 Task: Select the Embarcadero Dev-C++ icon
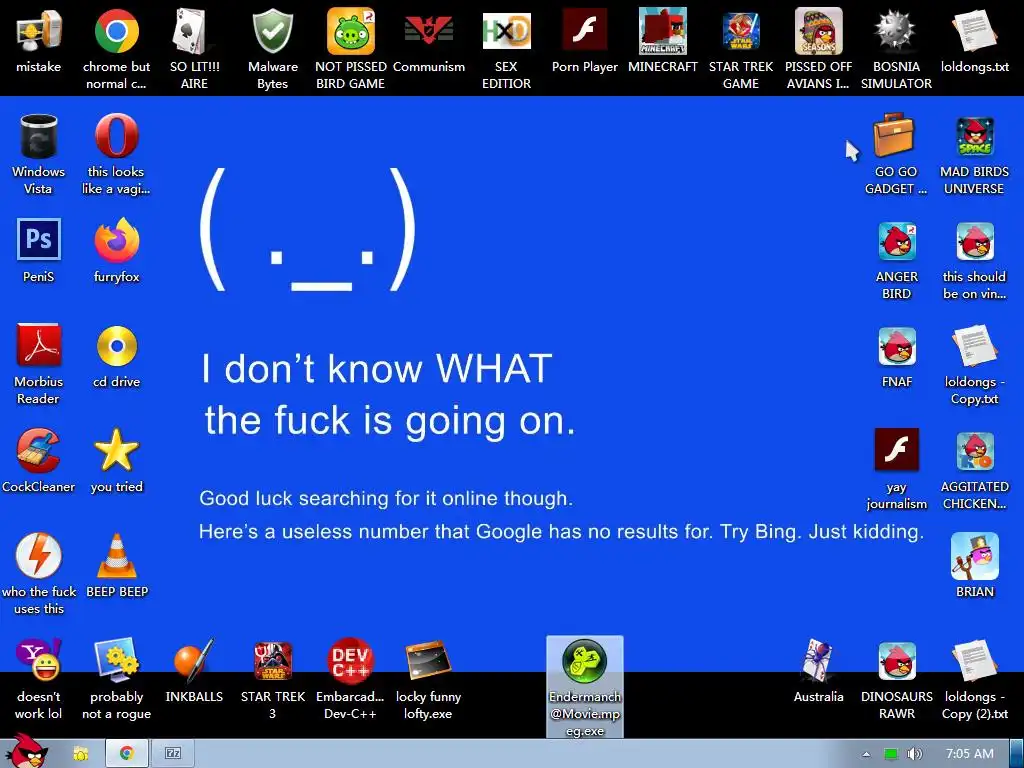pyautogui.click(x=351, y=680)
